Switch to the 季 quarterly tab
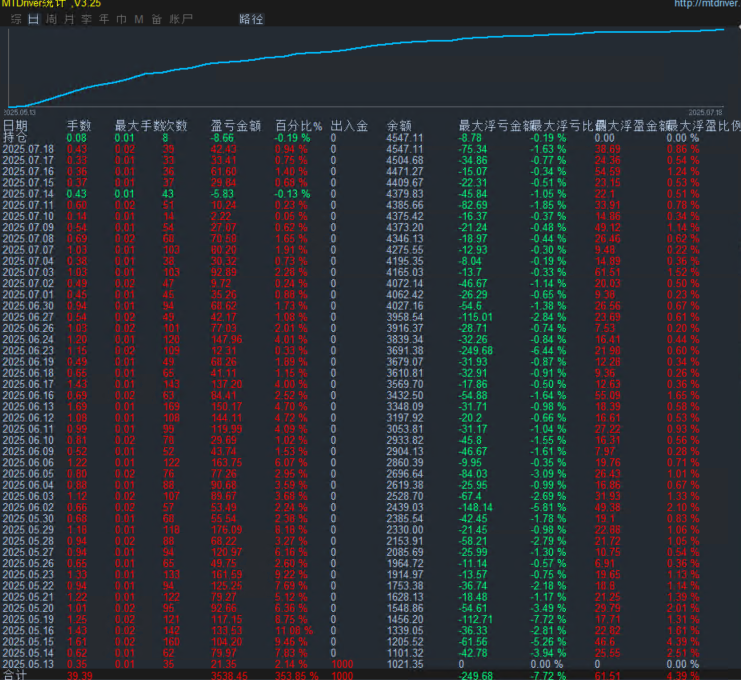 coord(86,19)
